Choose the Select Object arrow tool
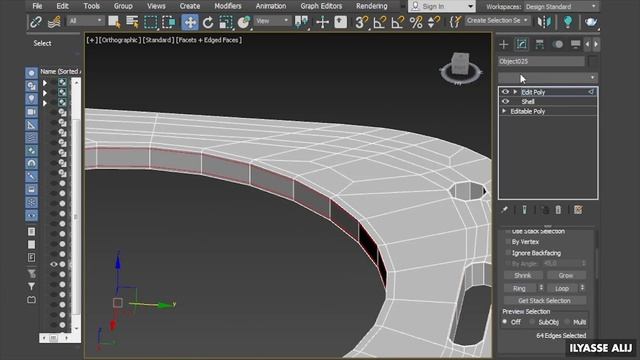Screen dimensions: 640x360 114,22
